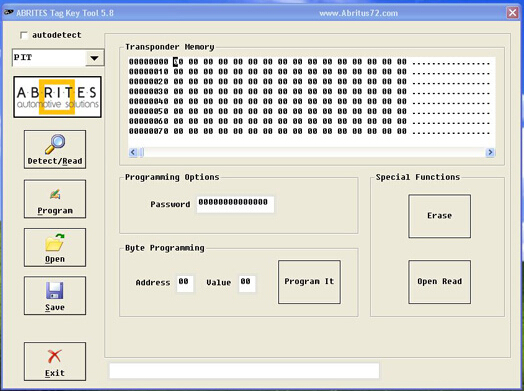Expand the PIT transponder type dropdown
524x391 pixels.
(95, 58)
